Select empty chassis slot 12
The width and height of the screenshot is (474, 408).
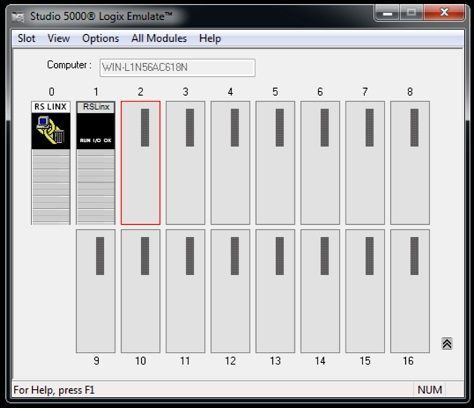click(230, 291)
